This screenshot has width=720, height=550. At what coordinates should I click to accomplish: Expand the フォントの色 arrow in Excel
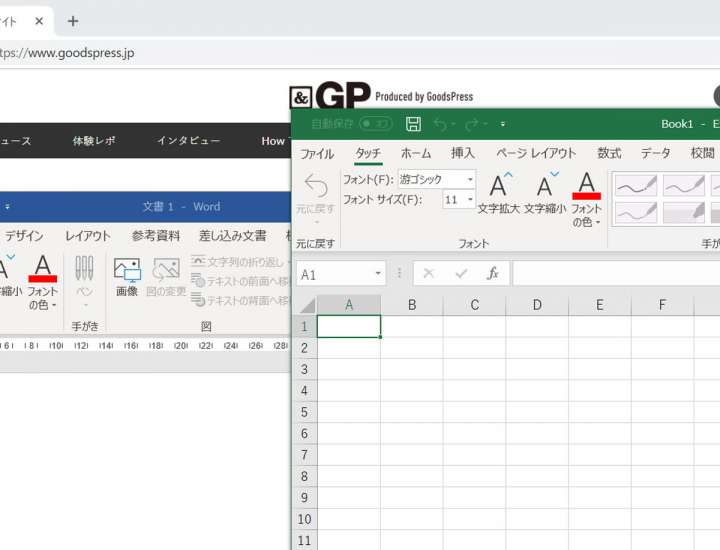[598, 223]
